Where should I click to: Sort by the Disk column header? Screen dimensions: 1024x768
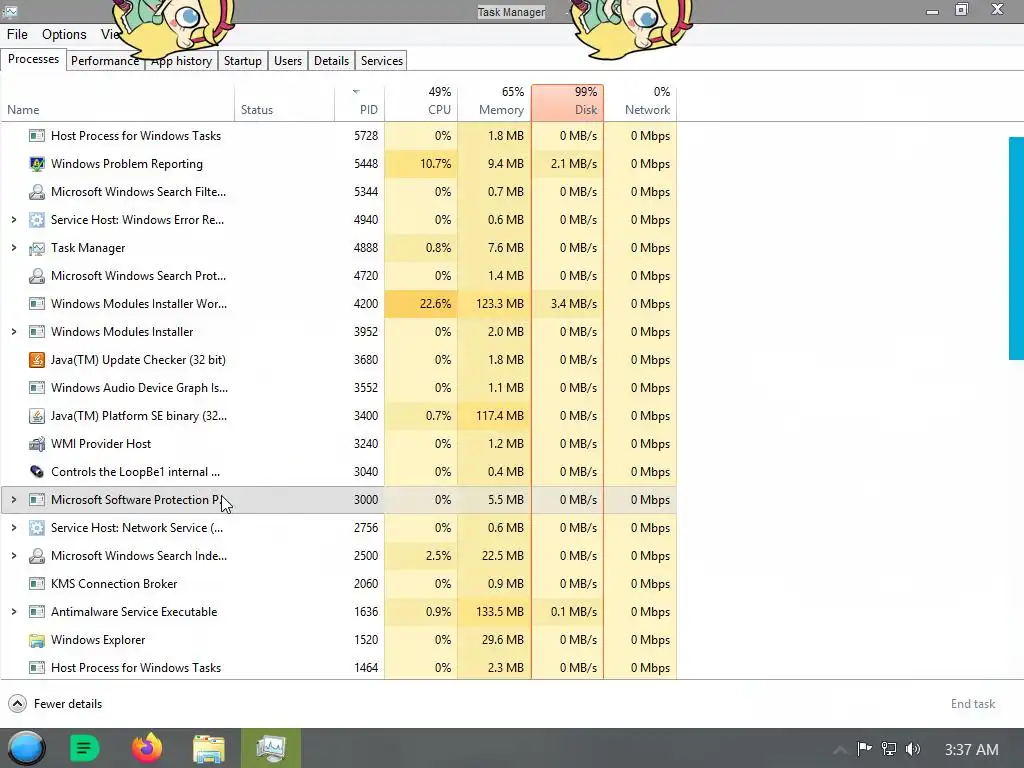coord(568,103)
